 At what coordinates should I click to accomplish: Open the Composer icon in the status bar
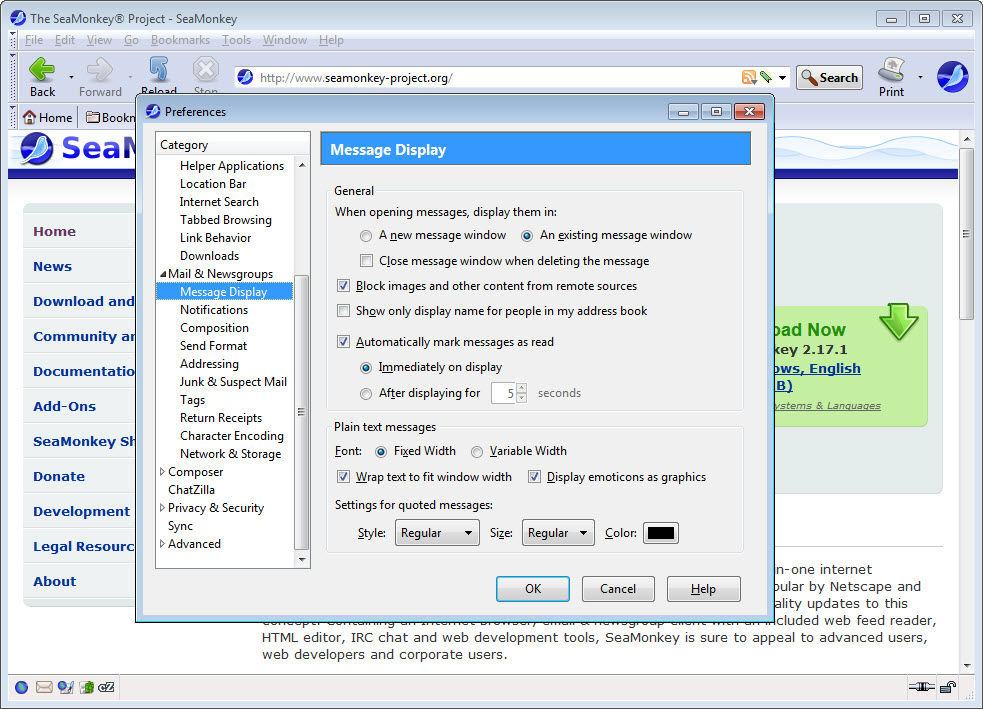66,687
